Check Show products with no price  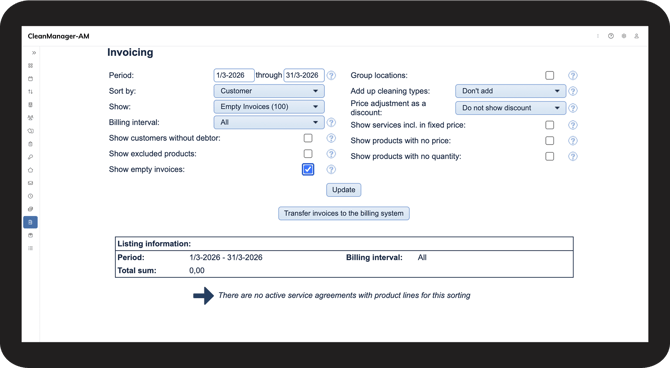pos(550,141)
